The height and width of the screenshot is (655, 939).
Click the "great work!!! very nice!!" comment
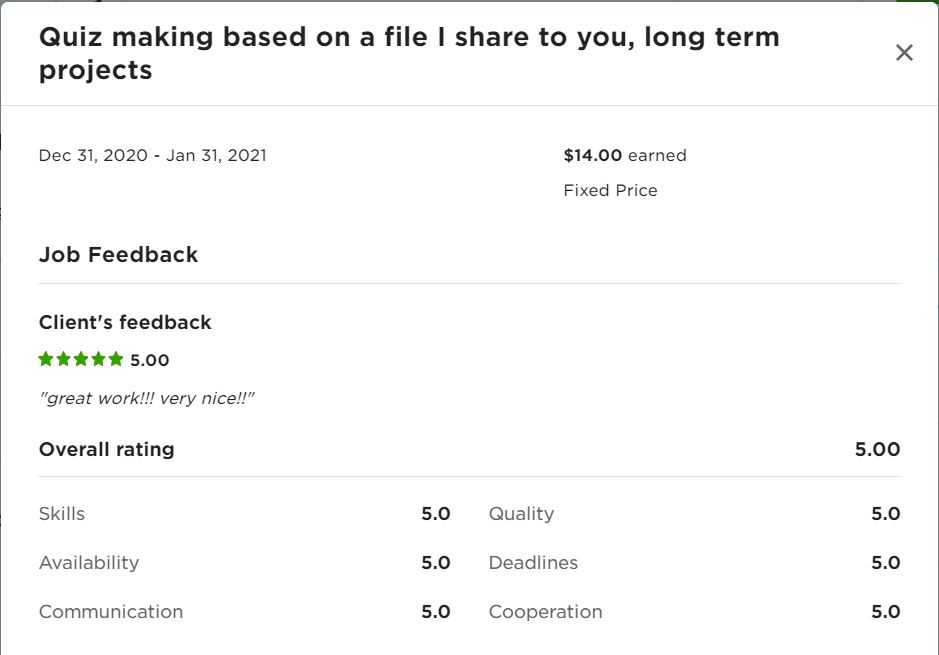pyautogui.click(x=147, y=398)
